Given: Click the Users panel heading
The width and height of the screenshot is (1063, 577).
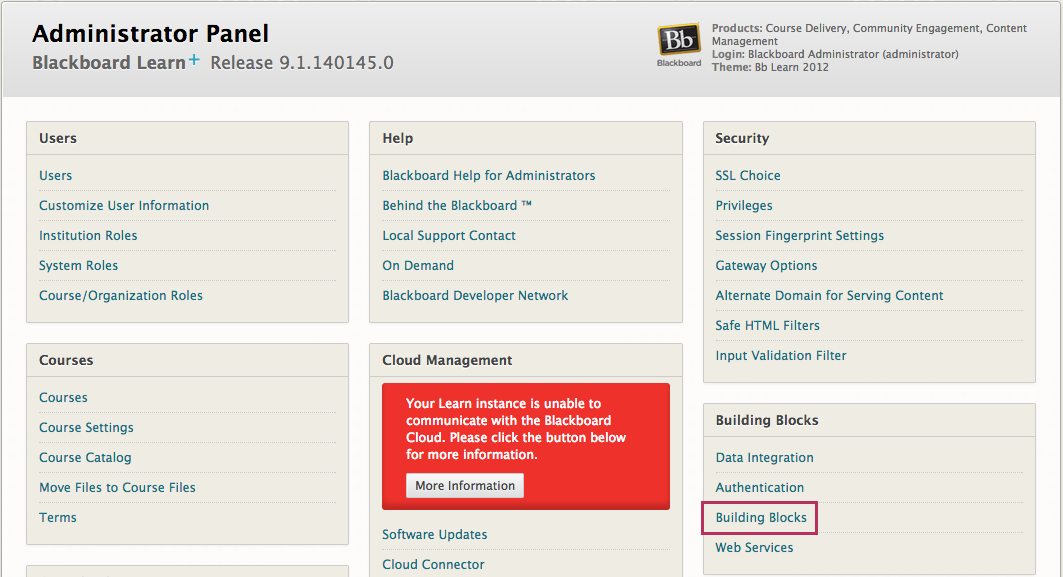Looking at the screenshot, I should pyautogui.click(x=58, y=138).
